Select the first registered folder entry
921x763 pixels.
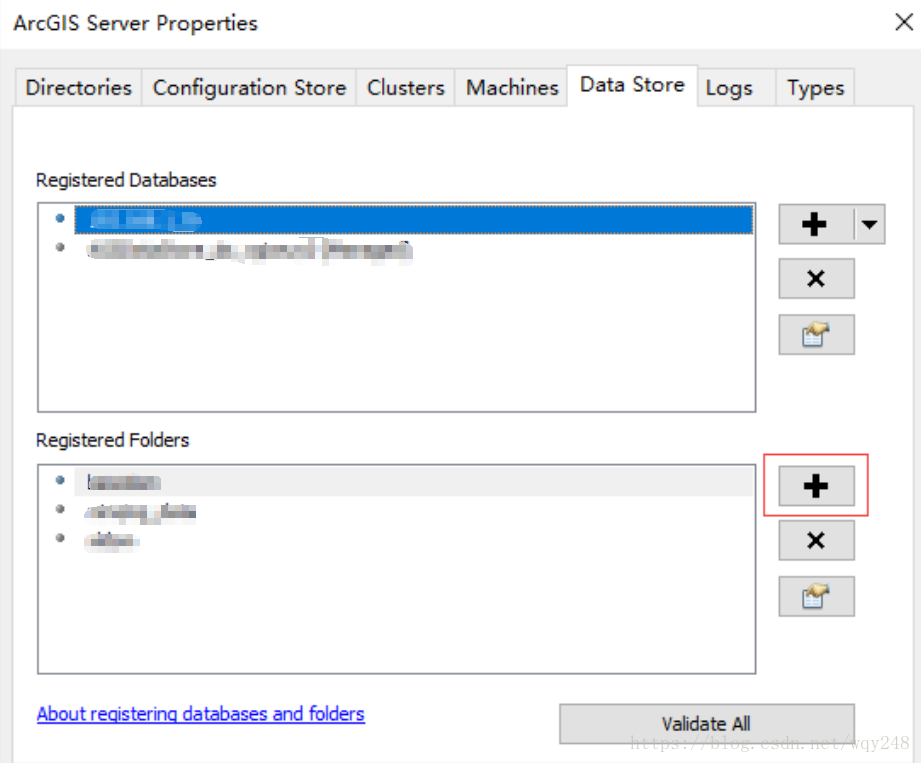click(x=414, y=482)
